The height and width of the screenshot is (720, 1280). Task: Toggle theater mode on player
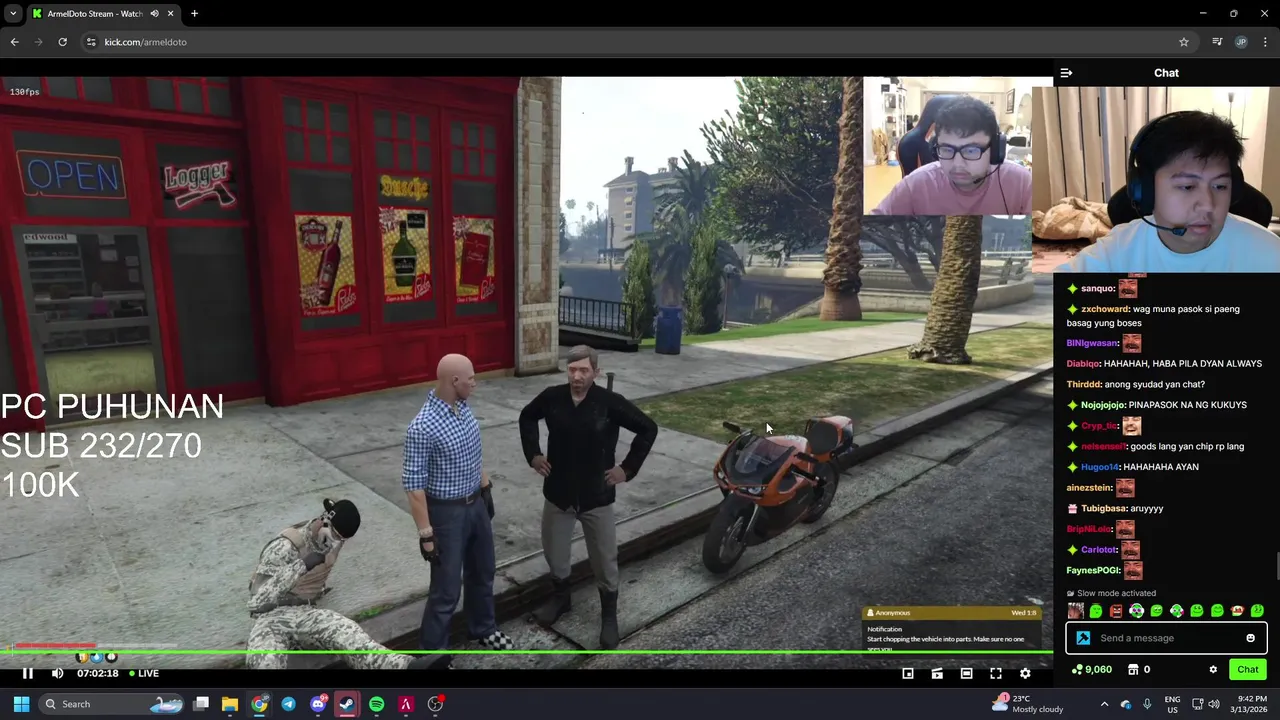click(966, 673)
